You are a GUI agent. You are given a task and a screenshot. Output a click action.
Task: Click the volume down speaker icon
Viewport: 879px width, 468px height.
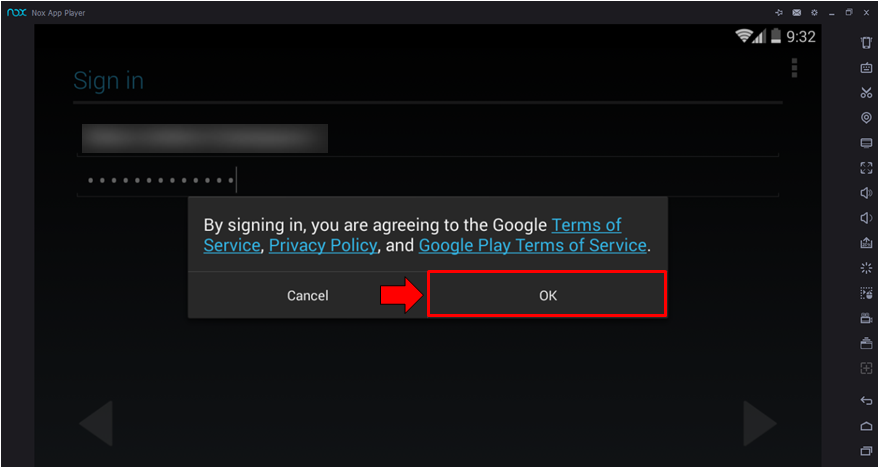tap(866, 218)
